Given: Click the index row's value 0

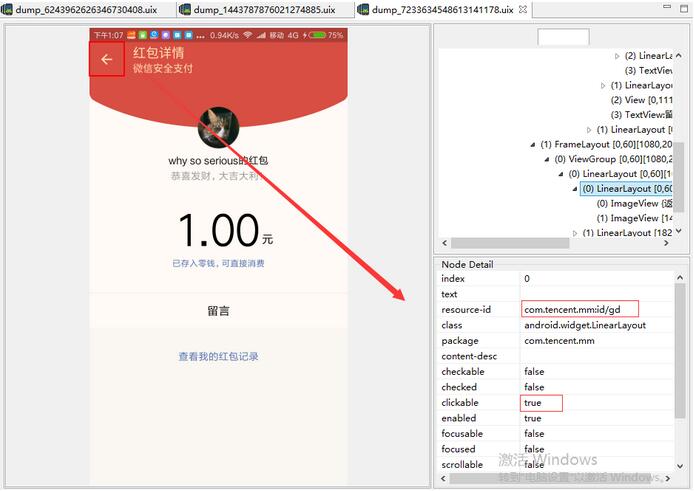Looking at the screenshot, I should tap(527, 278).
